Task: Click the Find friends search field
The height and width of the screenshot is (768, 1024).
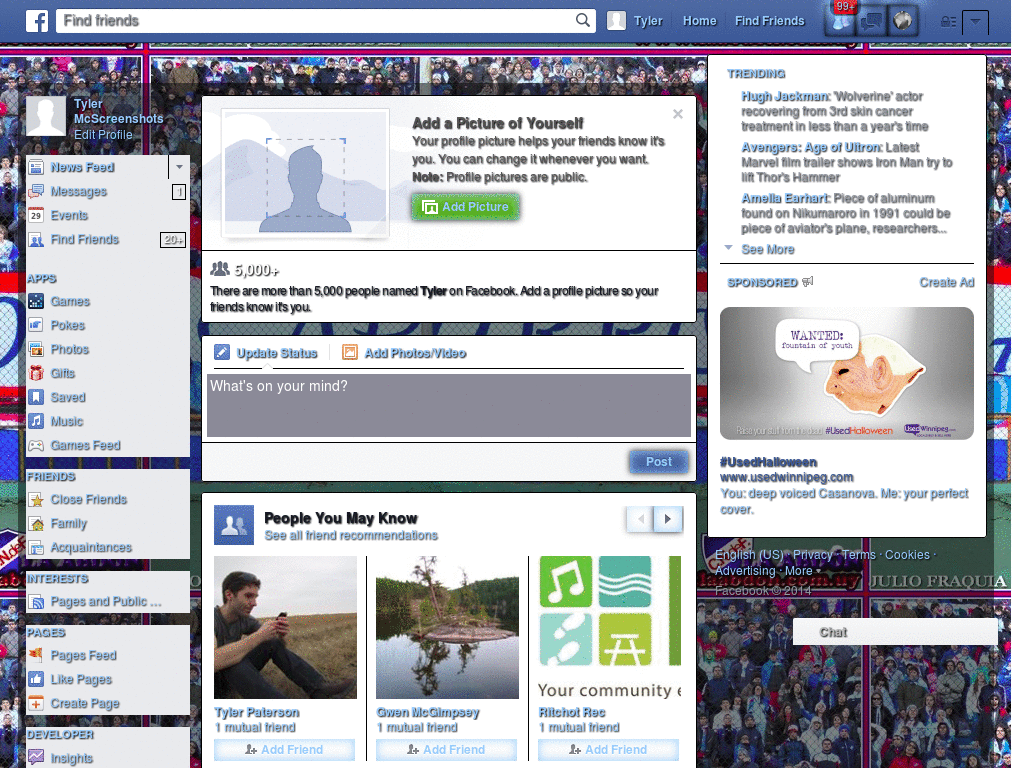Action: [316, 21]
